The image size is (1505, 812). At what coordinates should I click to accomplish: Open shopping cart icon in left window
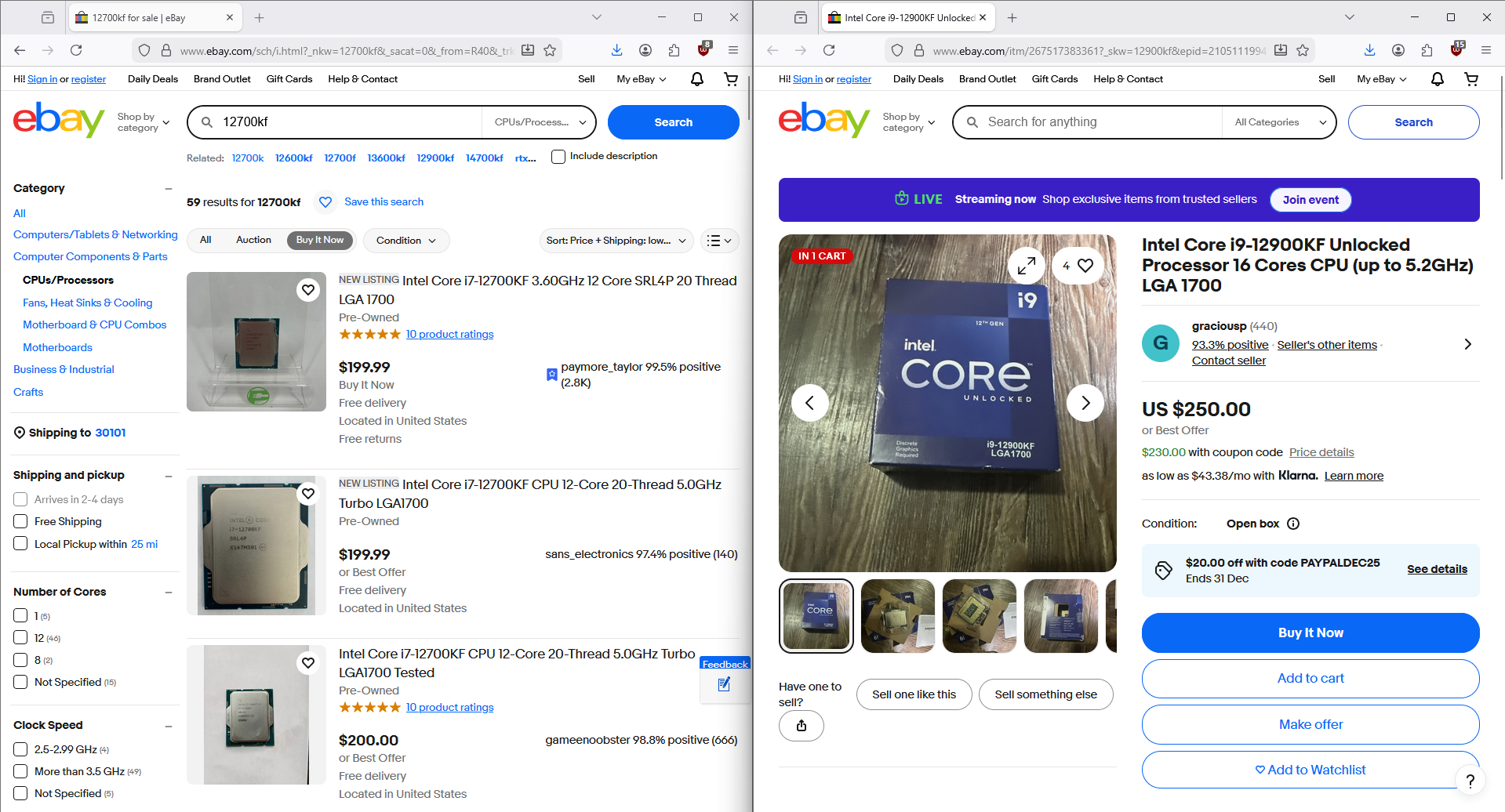[731, 79]
